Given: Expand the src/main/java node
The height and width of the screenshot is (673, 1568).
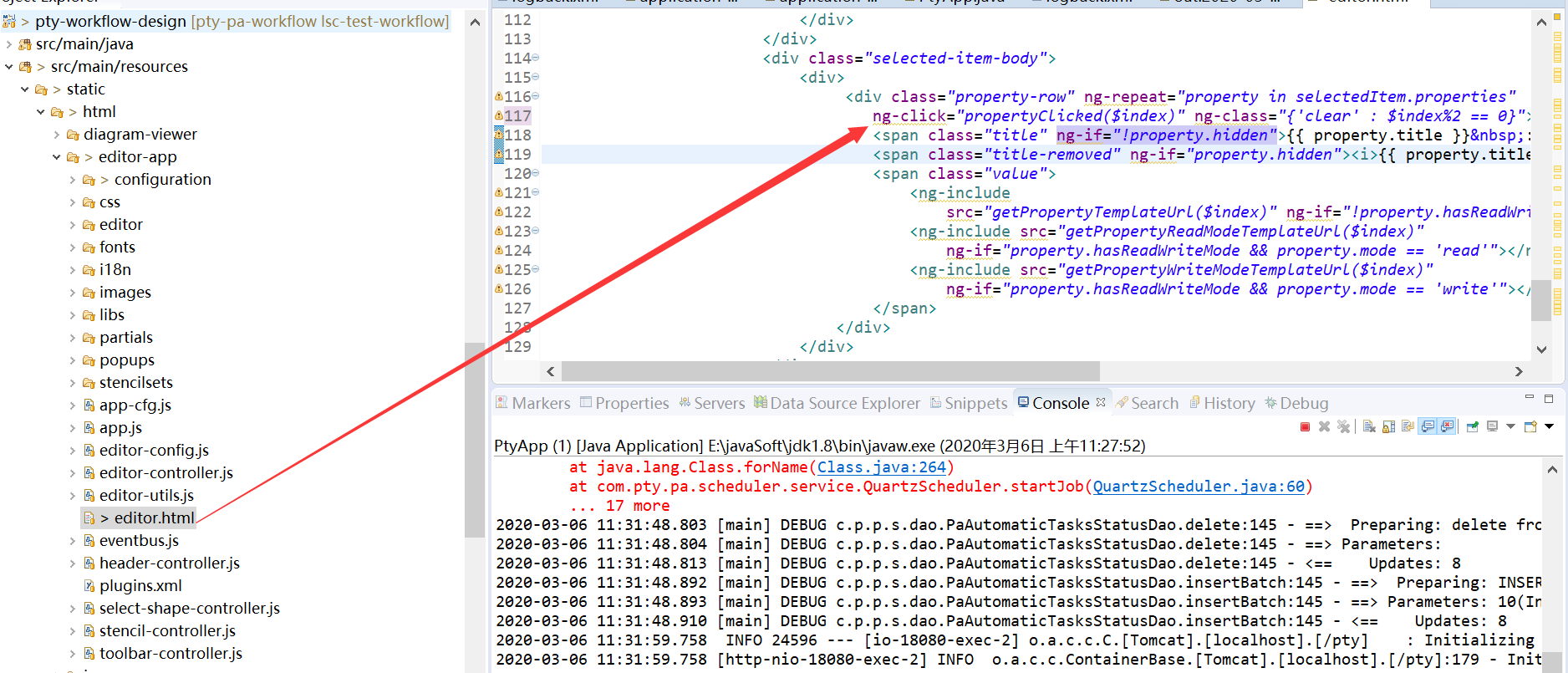Looking at the screenshot, I should point(9,44).
